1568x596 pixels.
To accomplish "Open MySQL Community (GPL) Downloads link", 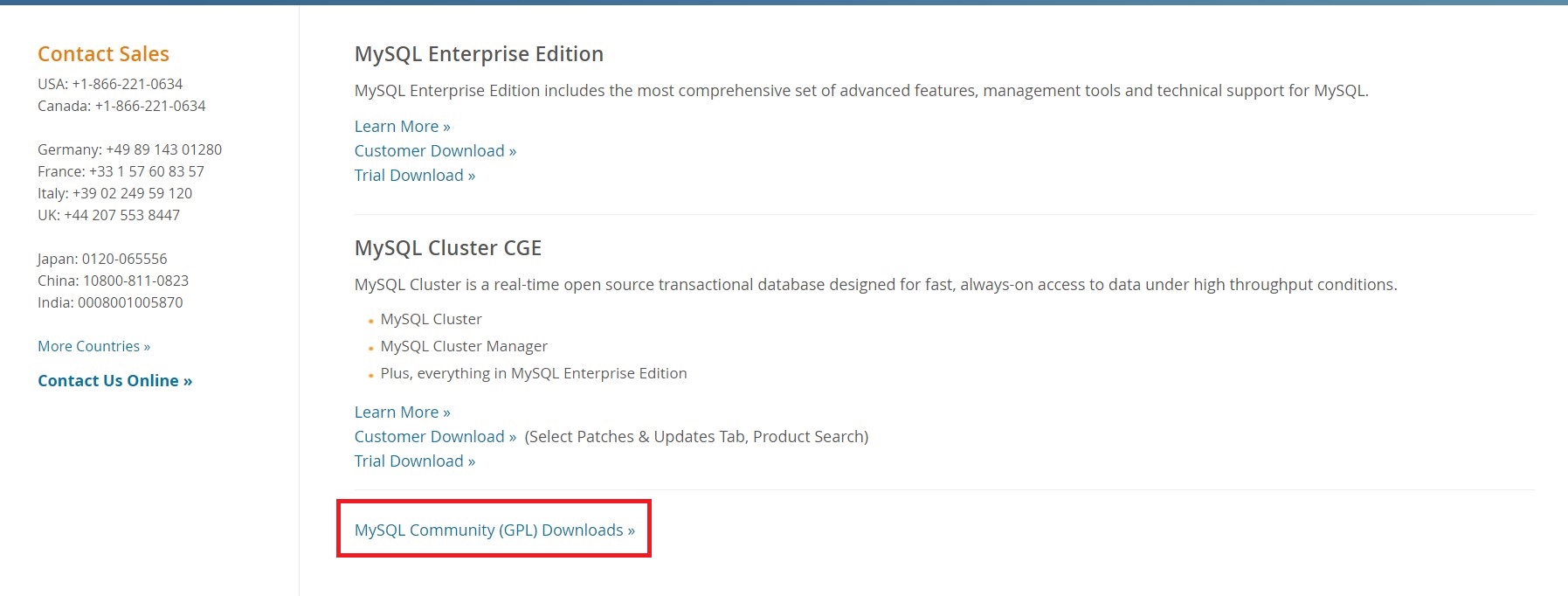I will tap(494, 530).
